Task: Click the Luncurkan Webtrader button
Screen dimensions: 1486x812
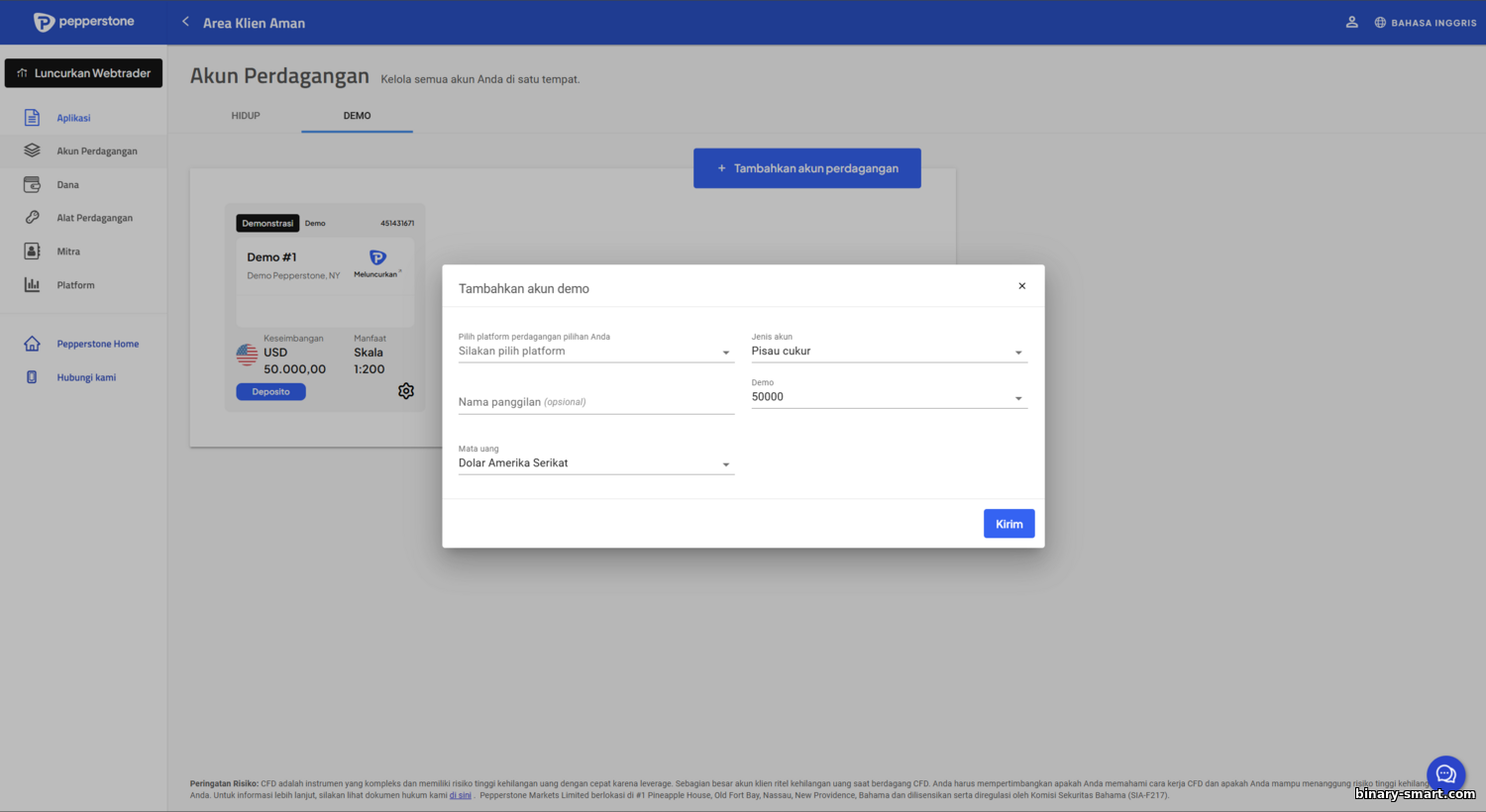Action: (83, 73)
